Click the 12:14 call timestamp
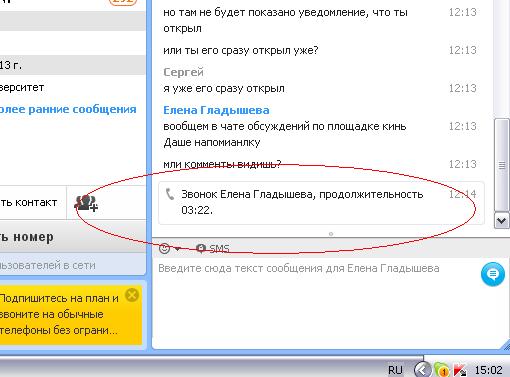This screenshot has width=510, height=377. (463, 194)
